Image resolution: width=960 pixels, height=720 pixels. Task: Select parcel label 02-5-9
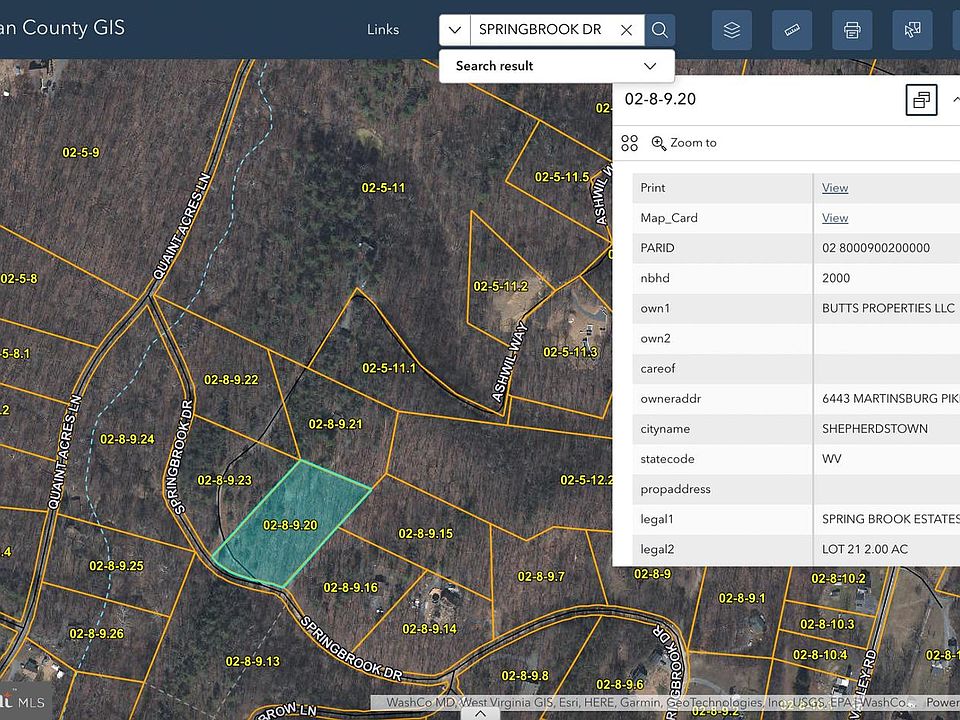coord(81,152)
